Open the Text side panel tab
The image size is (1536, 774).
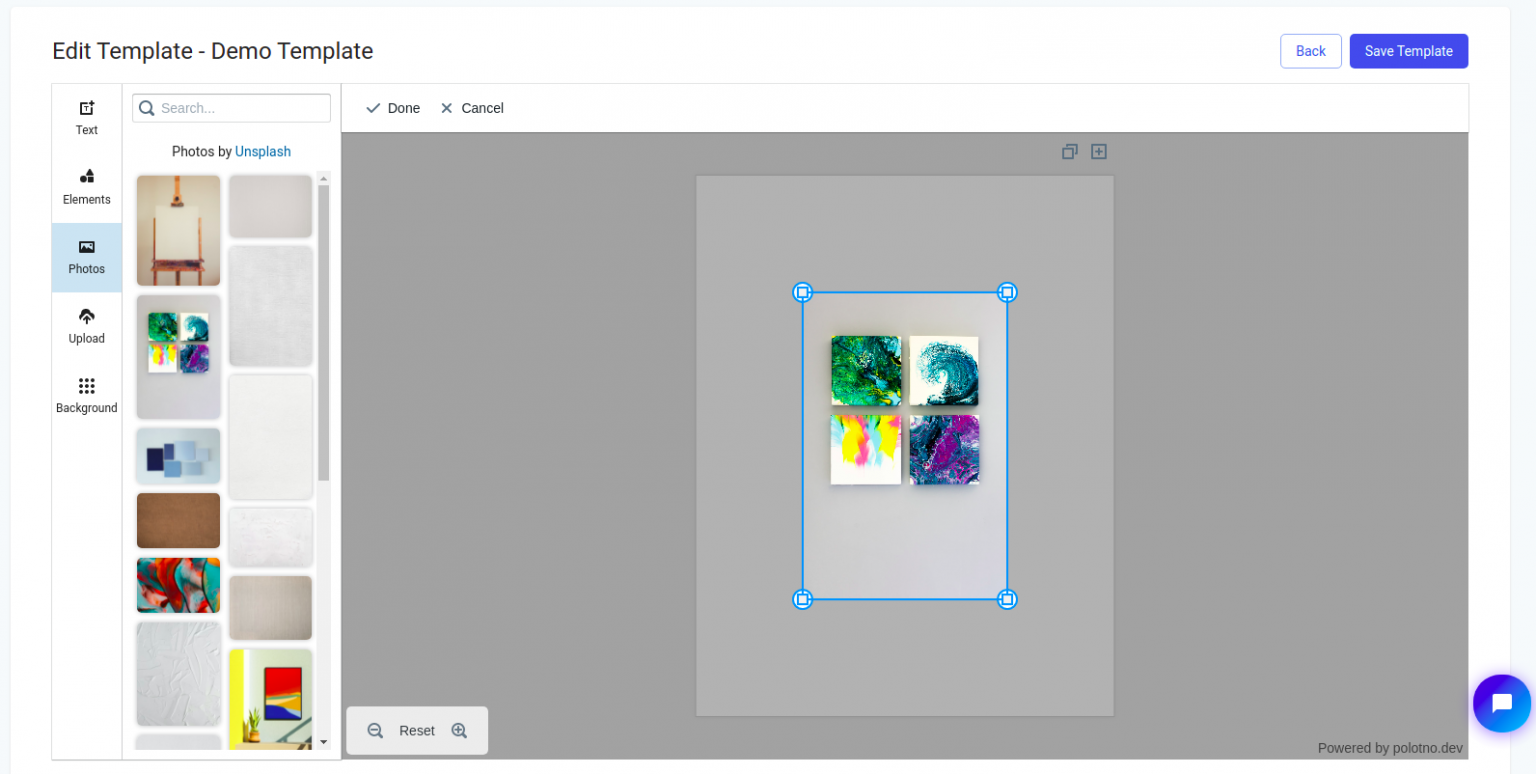[87, 118]
